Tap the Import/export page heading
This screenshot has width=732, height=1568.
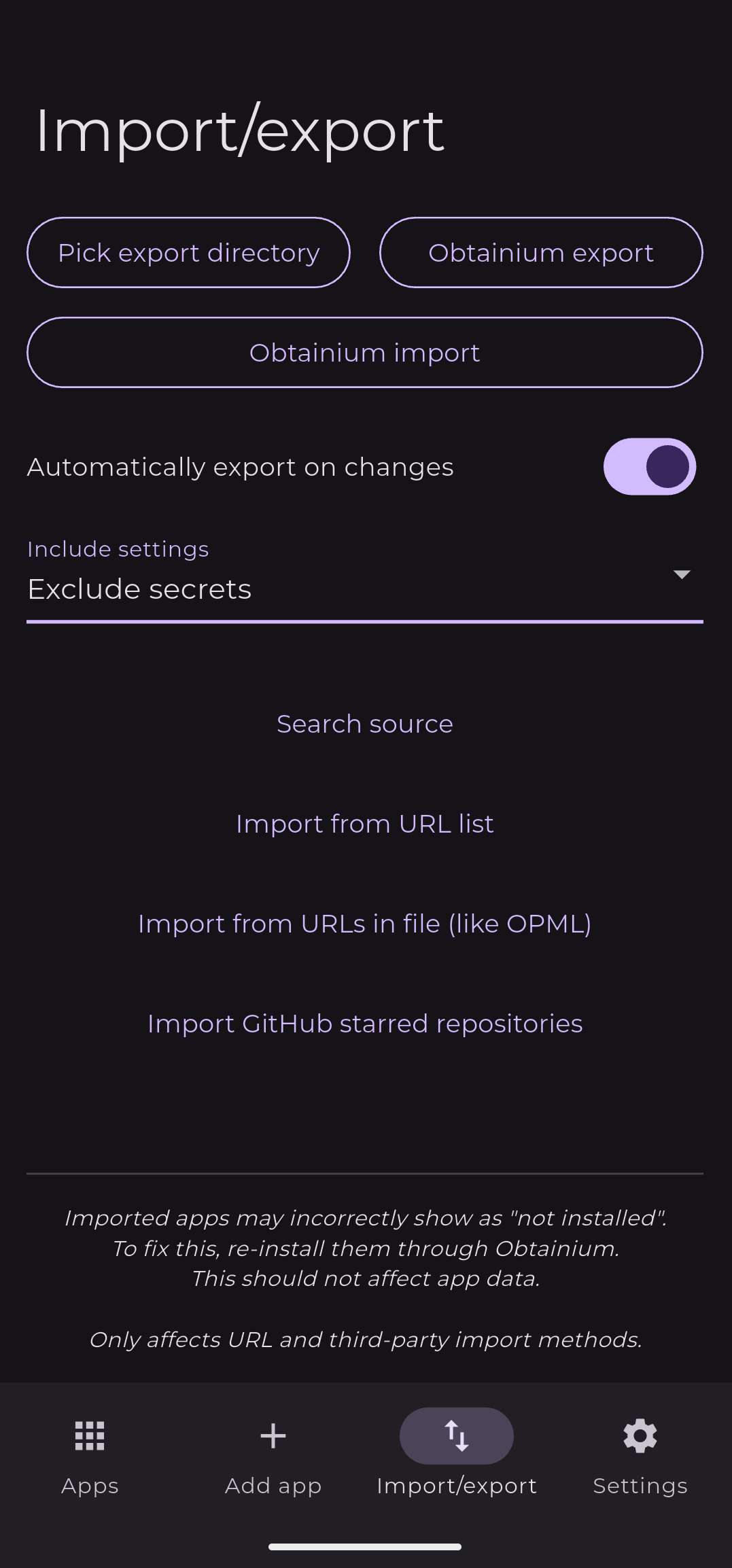[239, 130]
